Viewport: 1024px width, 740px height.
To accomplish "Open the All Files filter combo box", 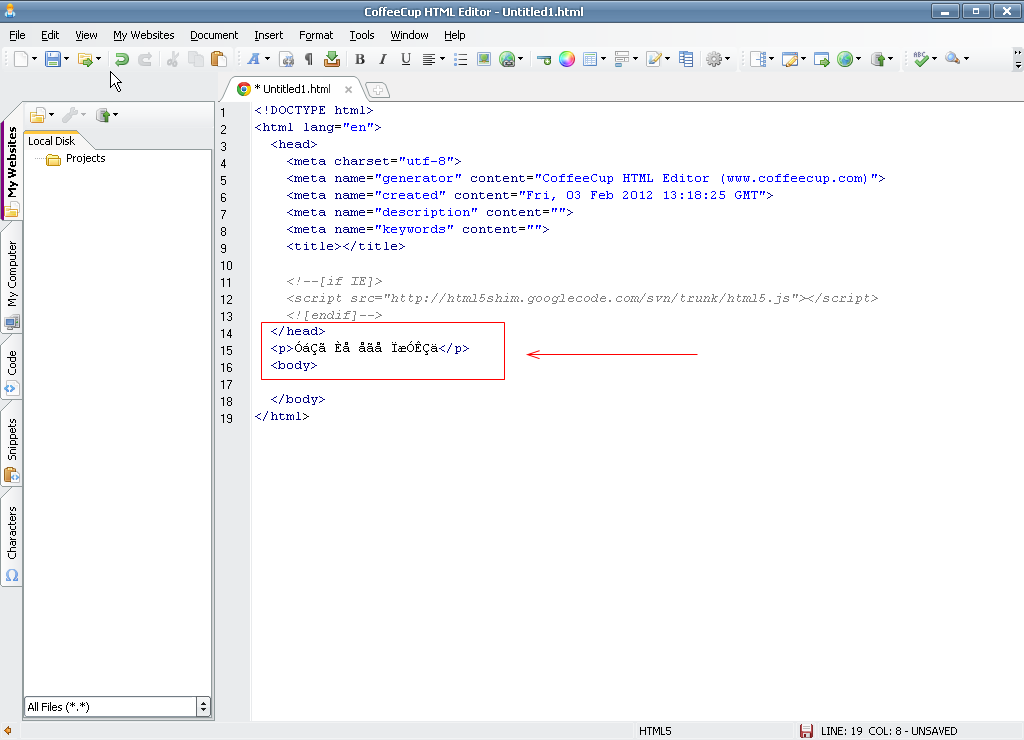I will 118,707.
